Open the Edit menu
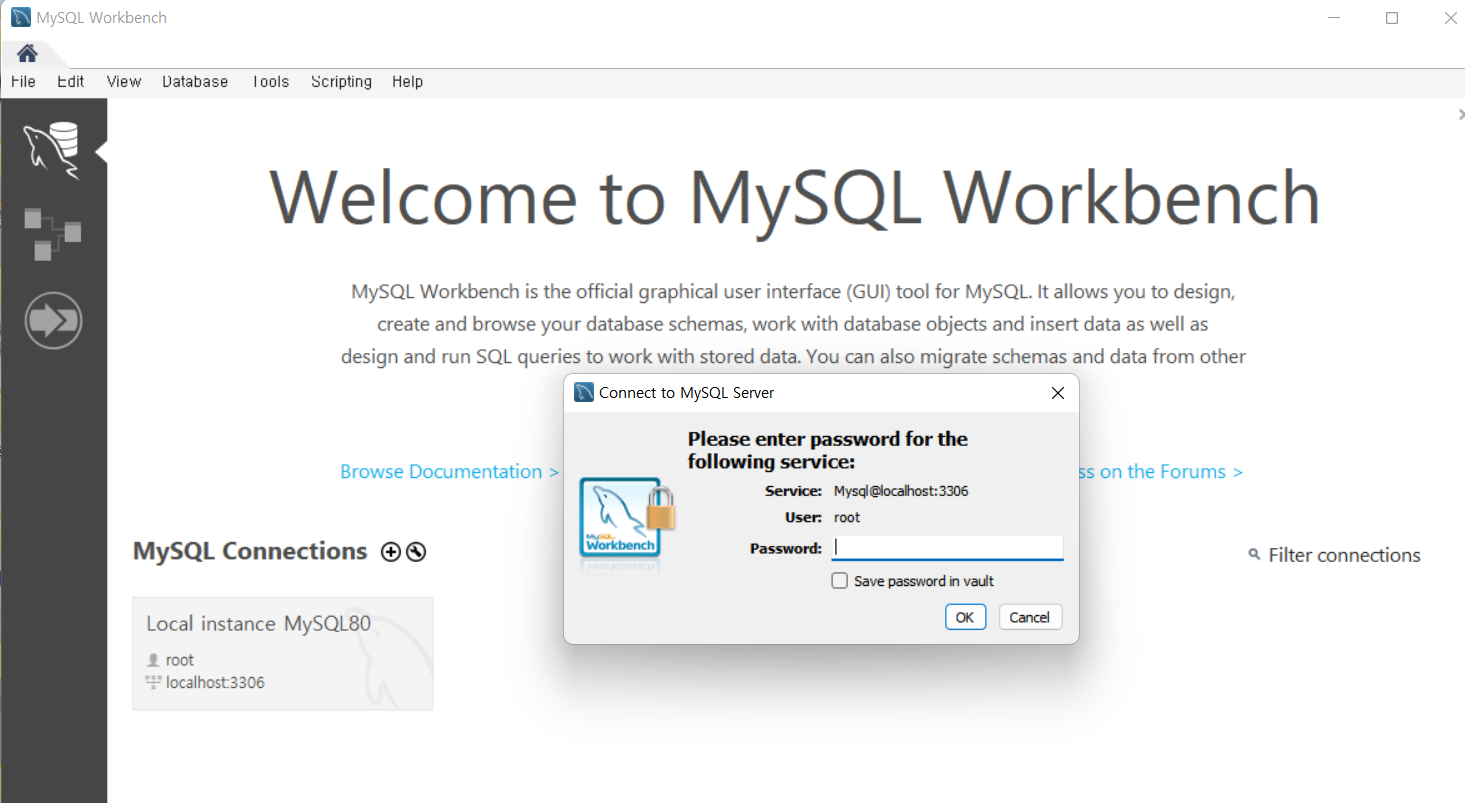Screen dimensions: 1465x803 [71, 82]
